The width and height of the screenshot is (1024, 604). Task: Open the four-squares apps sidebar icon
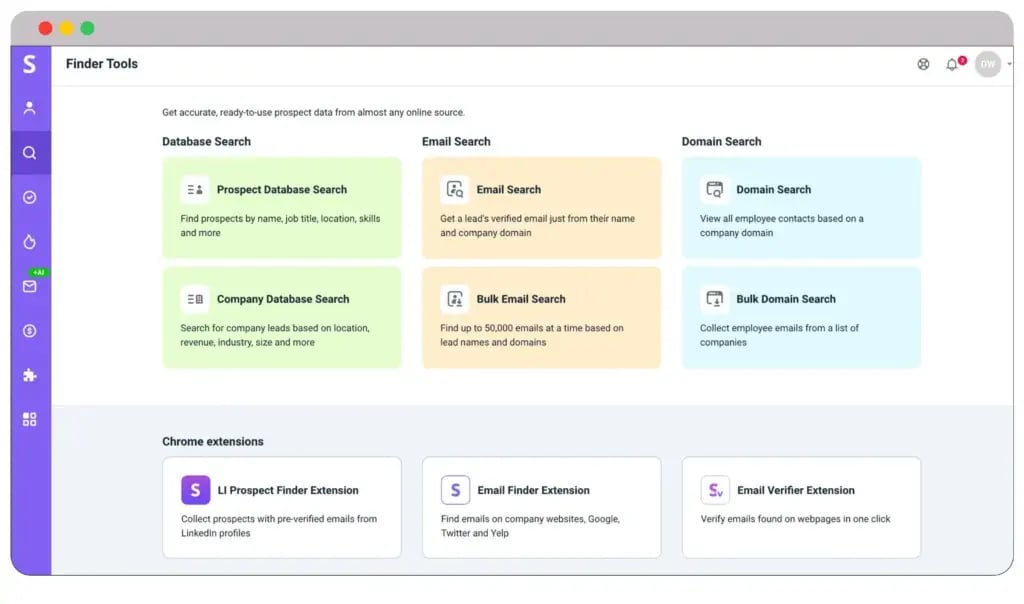pos(29,419)
